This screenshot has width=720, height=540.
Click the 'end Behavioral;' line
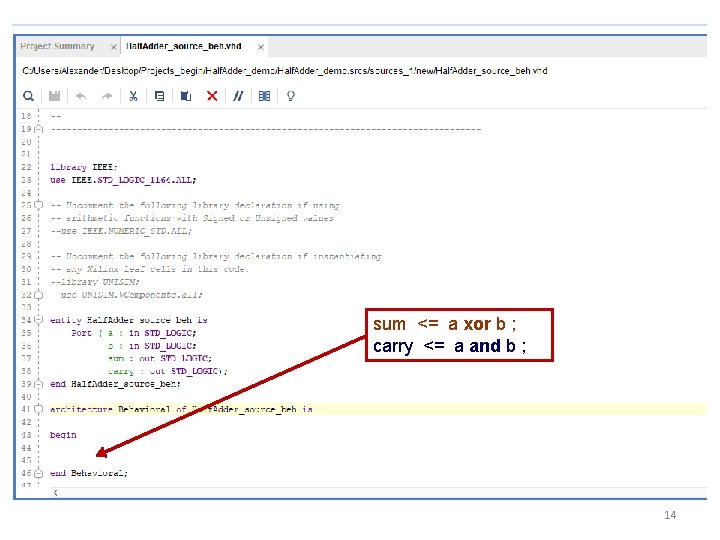(89, 472)
